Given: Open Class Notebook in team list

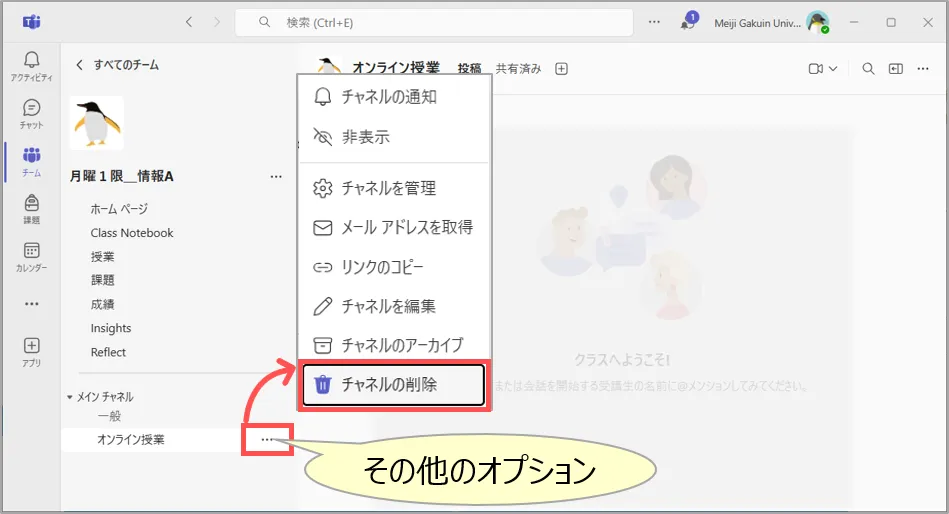Looking at the screenshot, I should tap(132, 233).
